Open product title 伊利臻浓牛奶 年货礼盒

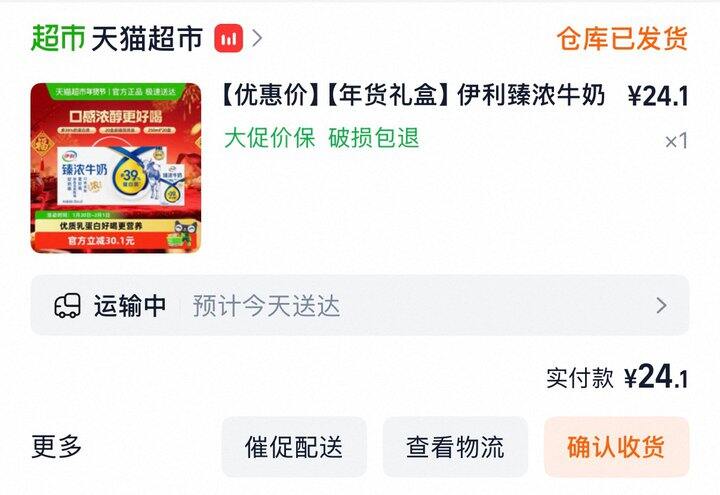(412, 96)
